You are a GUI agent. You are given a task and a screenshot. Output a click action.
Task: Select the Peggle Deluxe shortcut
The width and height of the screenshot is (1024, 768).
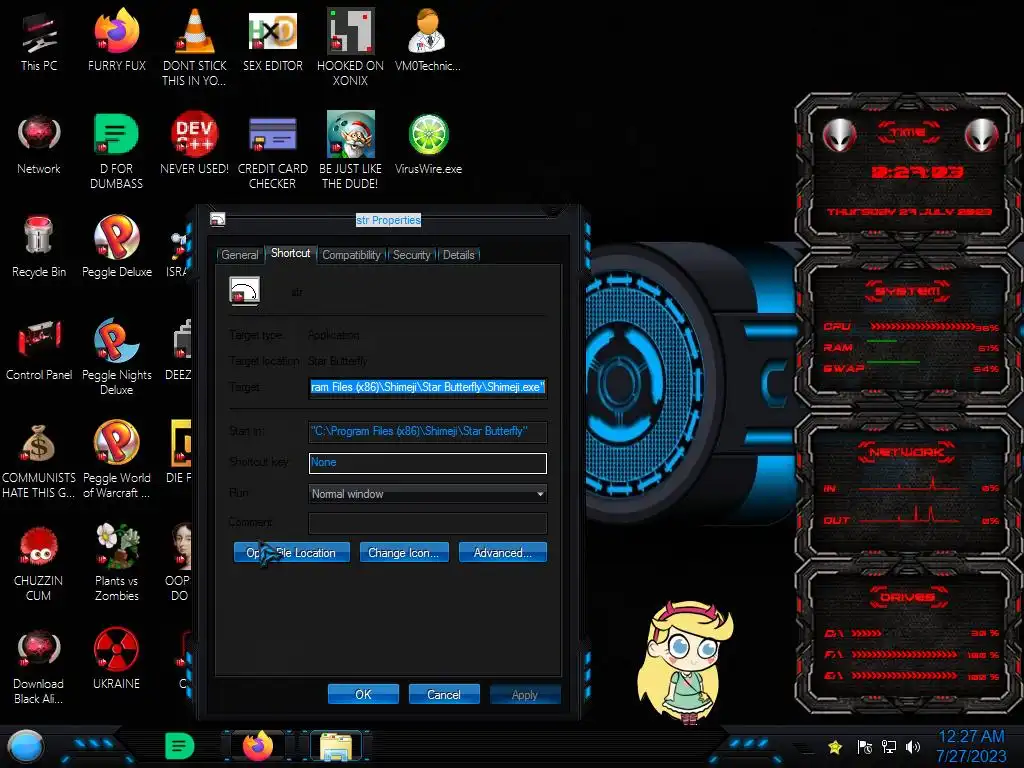[x=116, y=247]
